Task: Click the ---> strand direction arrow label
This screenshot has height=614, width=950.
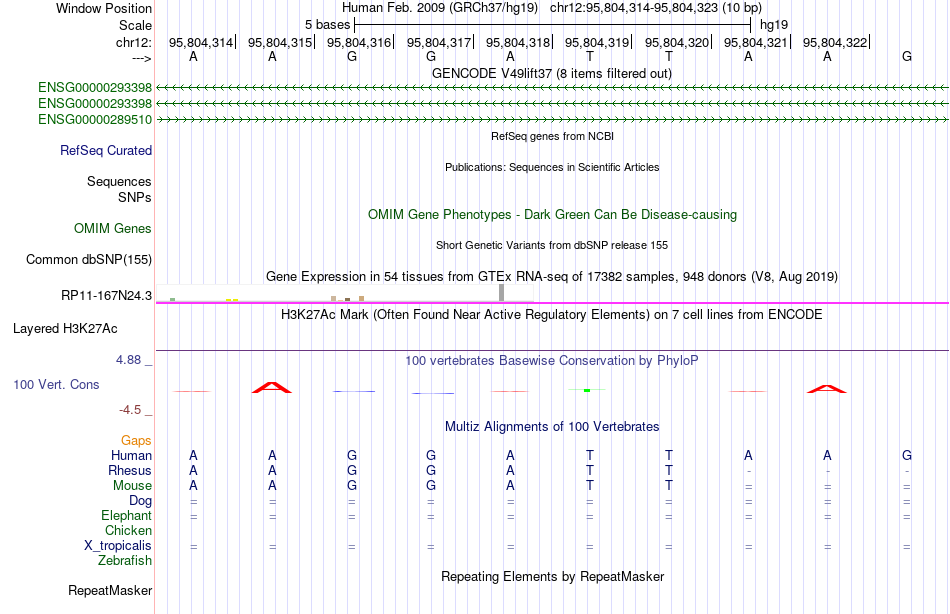Action: point(142,58)
